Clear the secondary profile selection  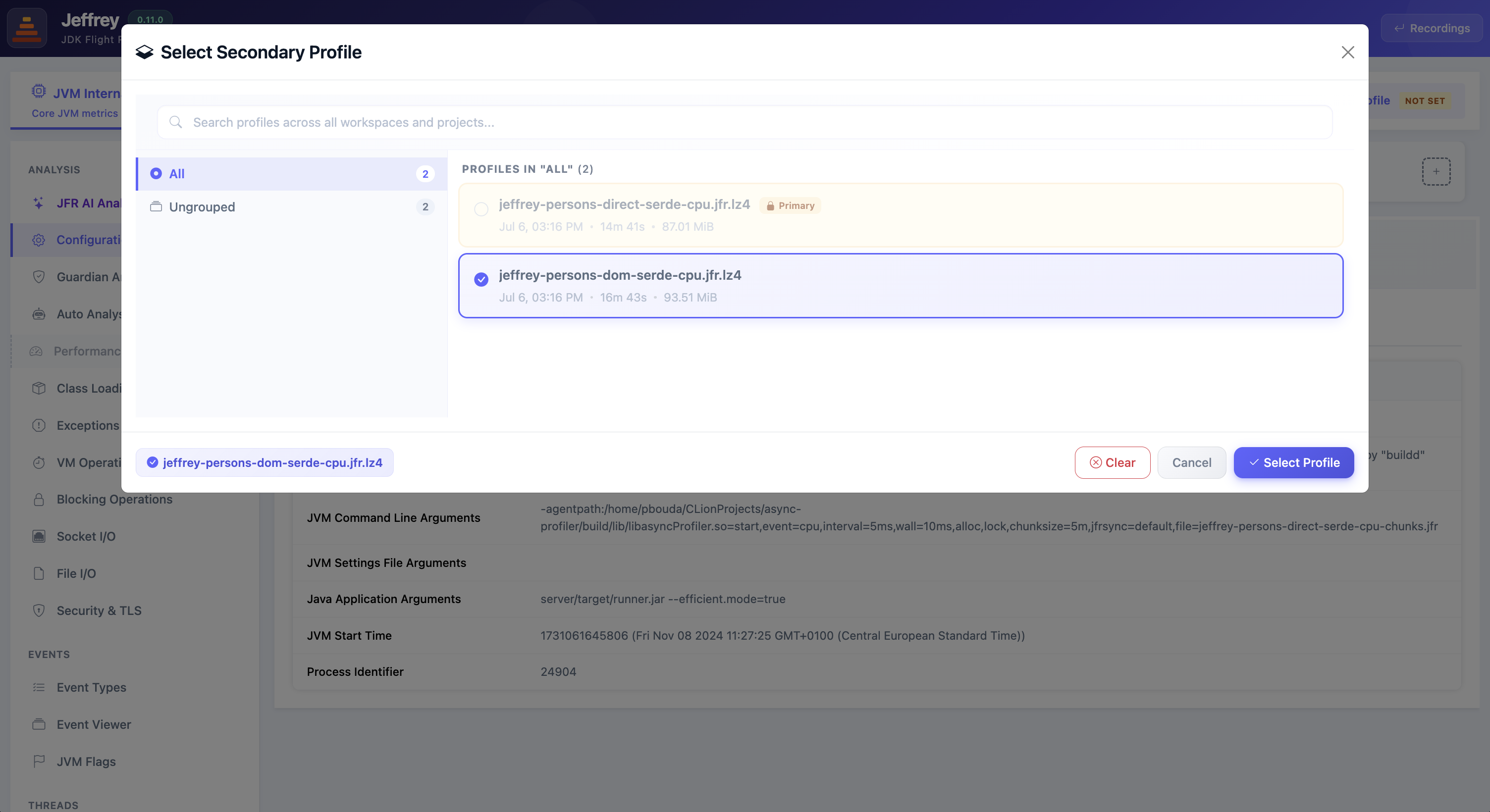click(1112, 462)
